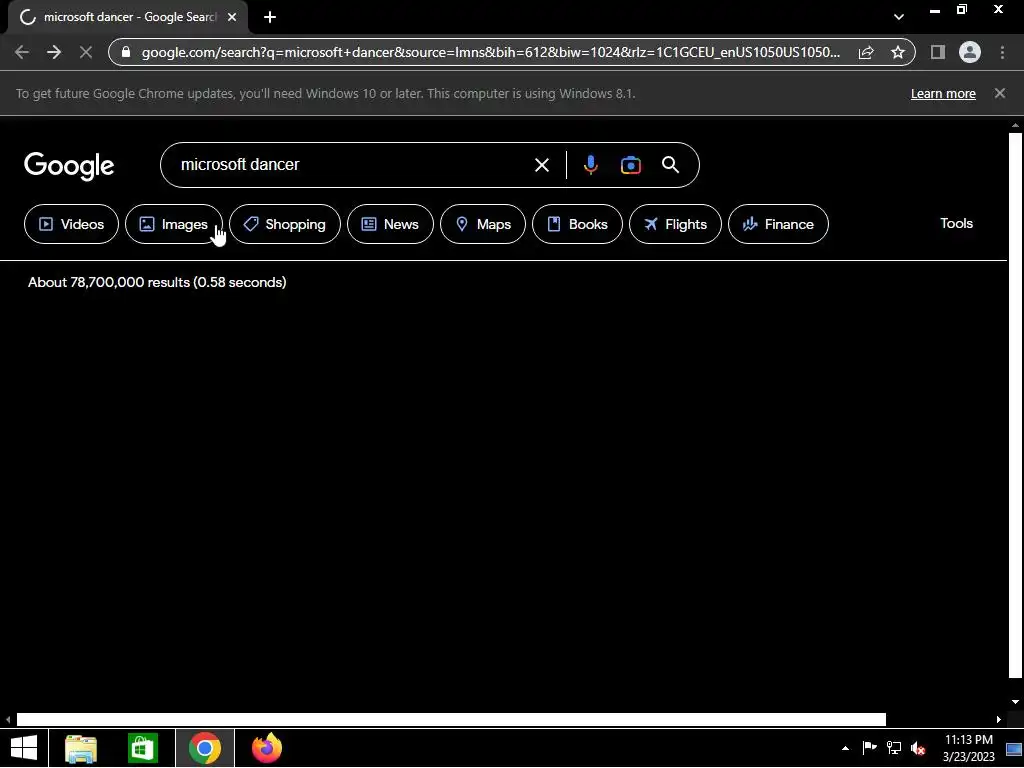Image resolution: width=1024 pixels, height=768 pixels.
Task: Filter results by Shopping
Action: pyautogui.click(x=285, y=224)
